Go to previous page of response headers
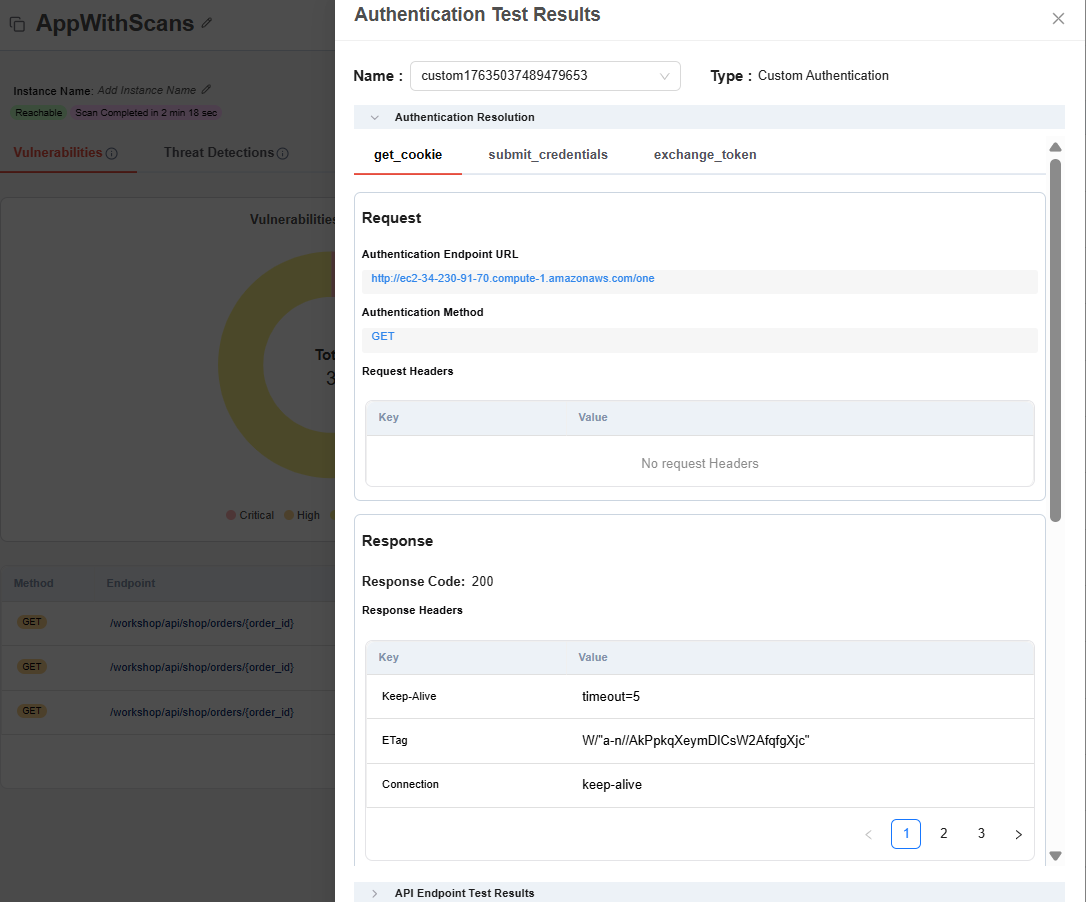Image resolution: width=1086 pixels, height=902 pixels. pyautogui.click(x=868, y=834)
